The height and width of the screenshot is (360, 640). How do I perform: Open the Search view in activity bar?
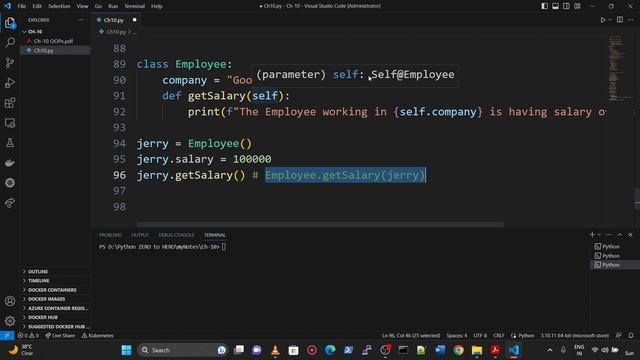[x=10, y=42]
